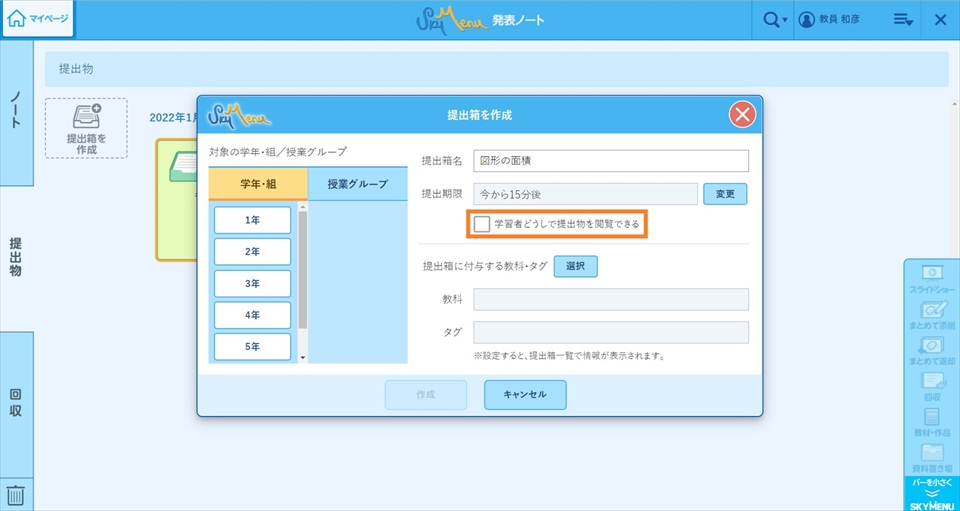Click the trash can icon at bottom left

16,494
